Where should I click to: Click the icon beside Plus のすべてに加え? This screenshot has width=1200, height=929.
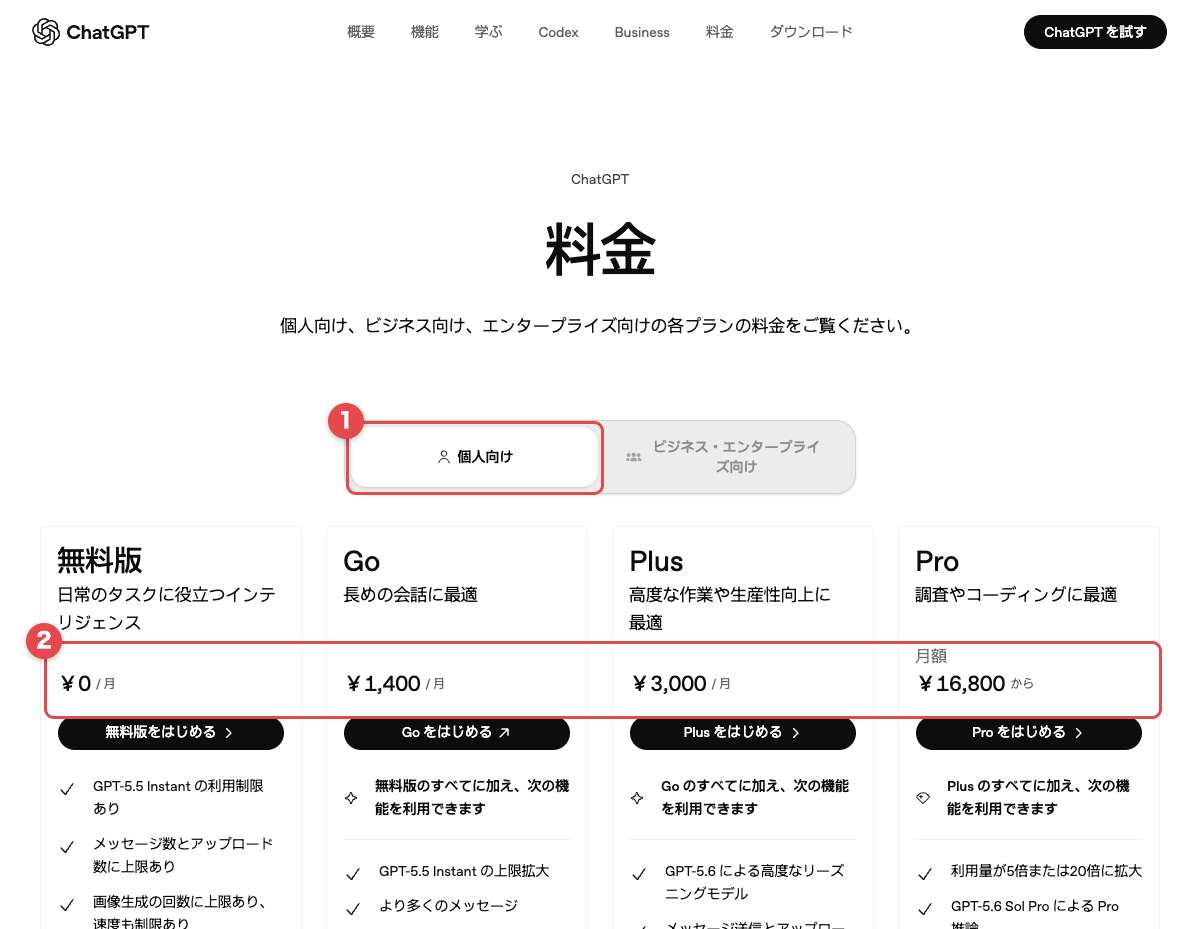coord(923,798)
